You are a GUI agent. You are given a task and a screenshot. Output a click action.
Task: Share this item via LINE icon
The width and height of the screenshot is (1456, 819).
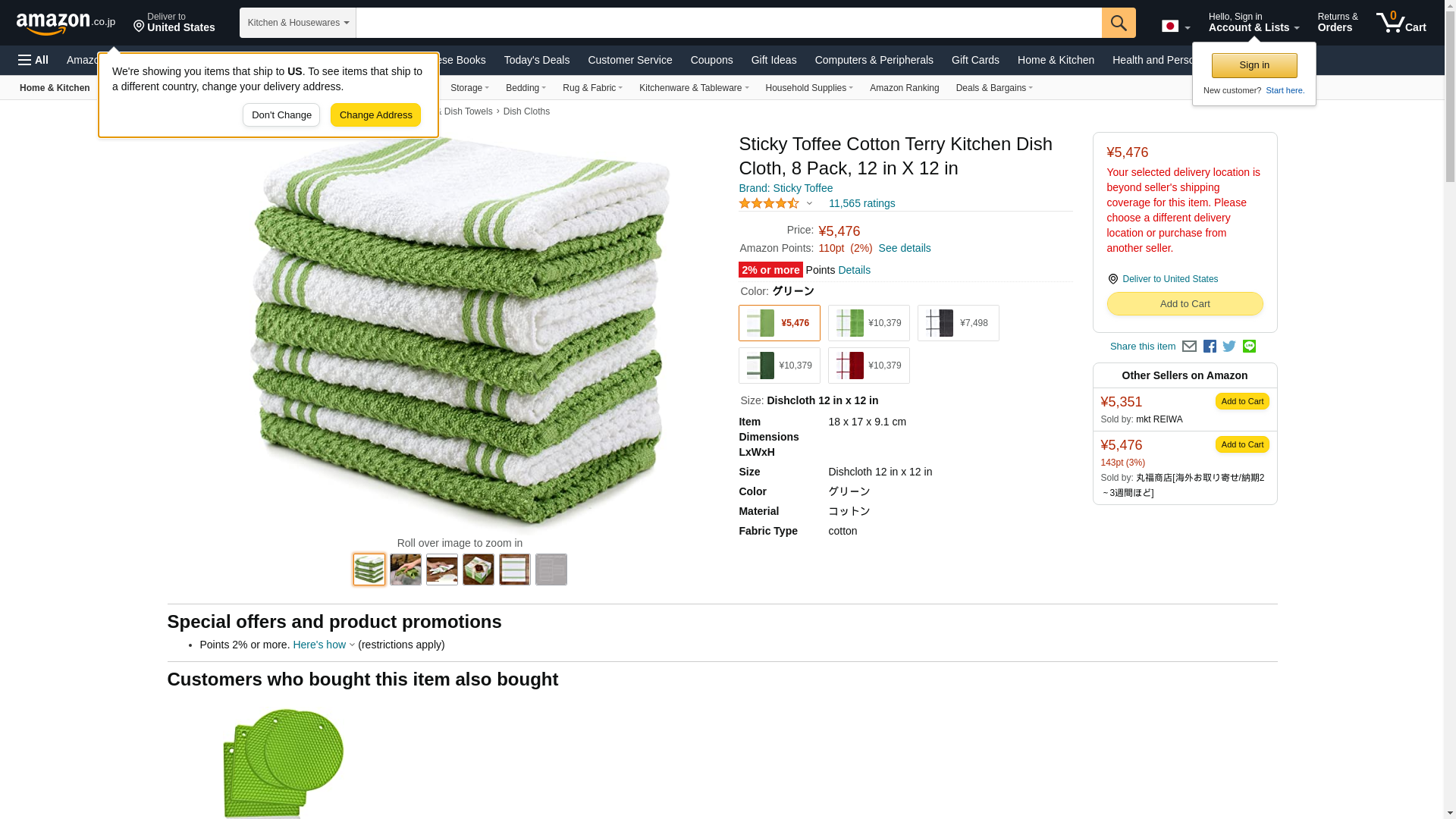click(1249, 347)
